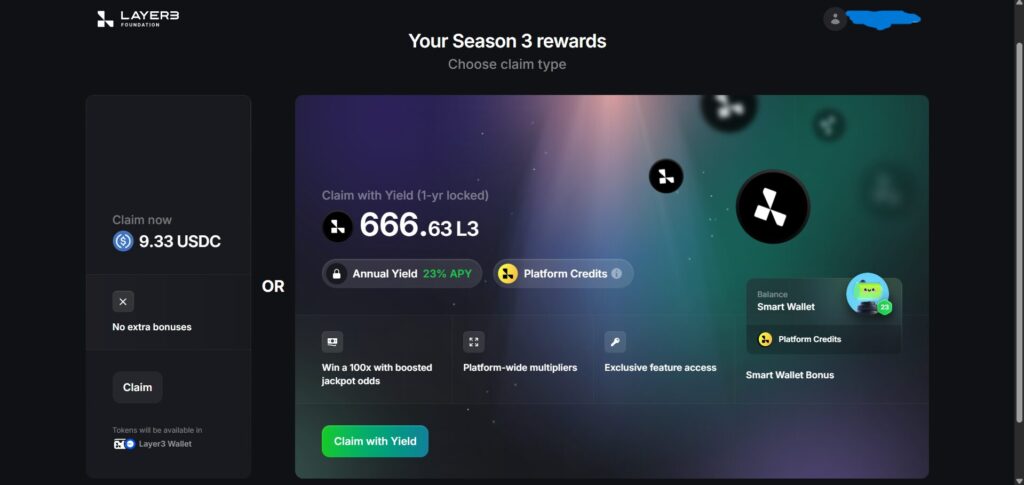Show Platform Credits info tooltip icon
Viewport: 1024px width, 485px height.
[x=616, y=274]
